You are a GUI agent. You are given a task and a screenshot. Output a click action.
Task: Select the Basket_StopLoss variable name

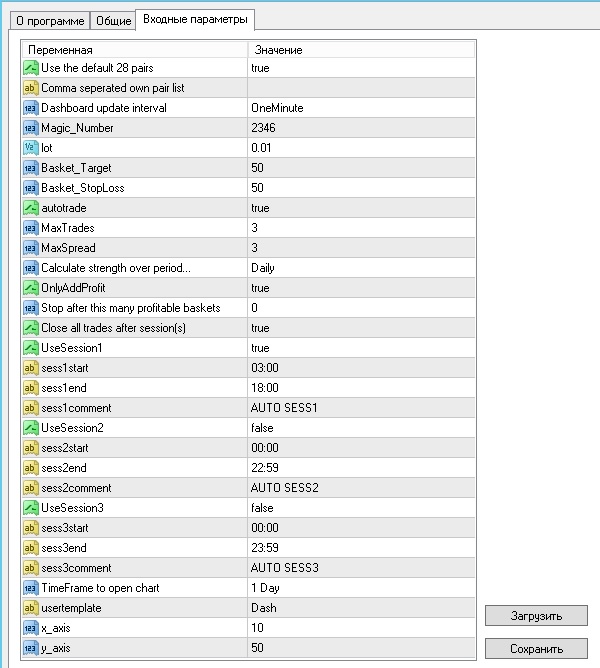click(x=83, y=188)
